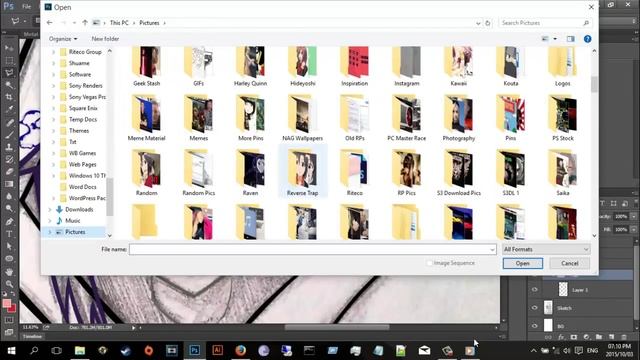
Task: Click This PC in the breadcrumb
Action: pos(119,23)
